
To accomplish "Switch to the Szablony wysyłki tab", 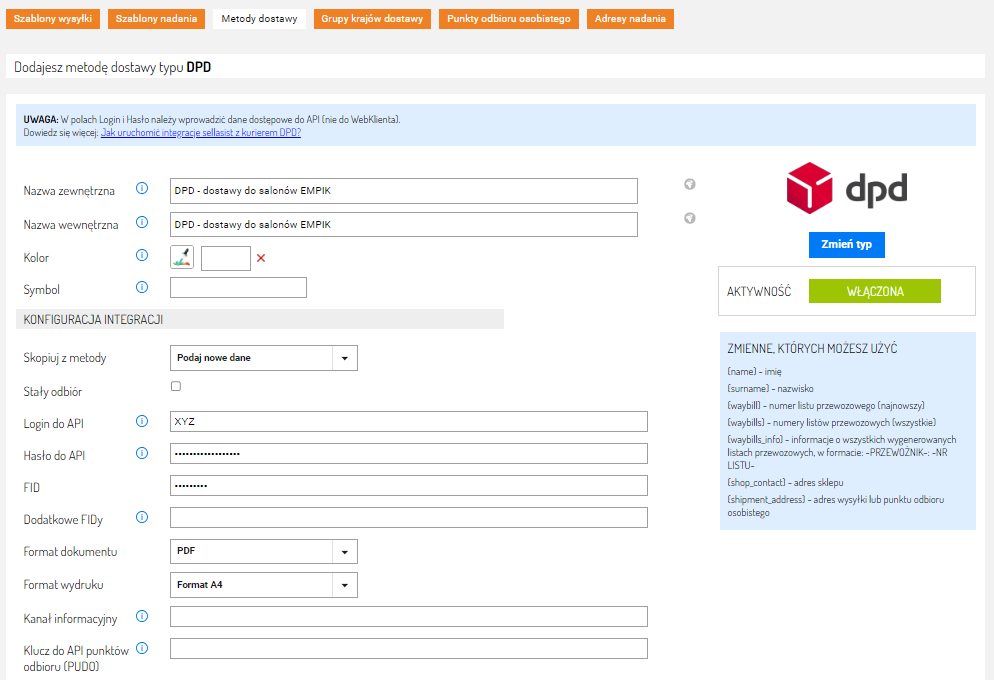I will (53, 19).
